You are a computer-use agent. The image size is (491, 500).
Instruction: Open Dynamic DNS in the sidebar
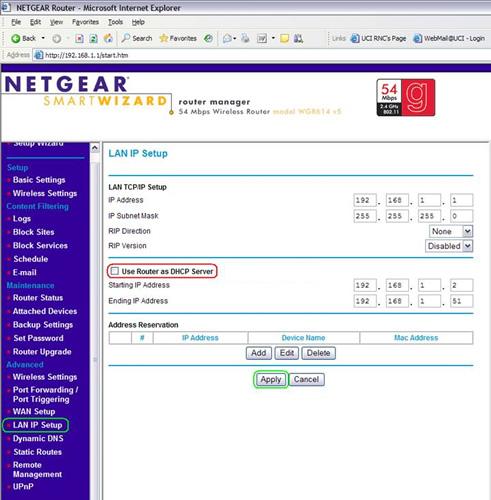pyautogui.click(x=38, y=439)
